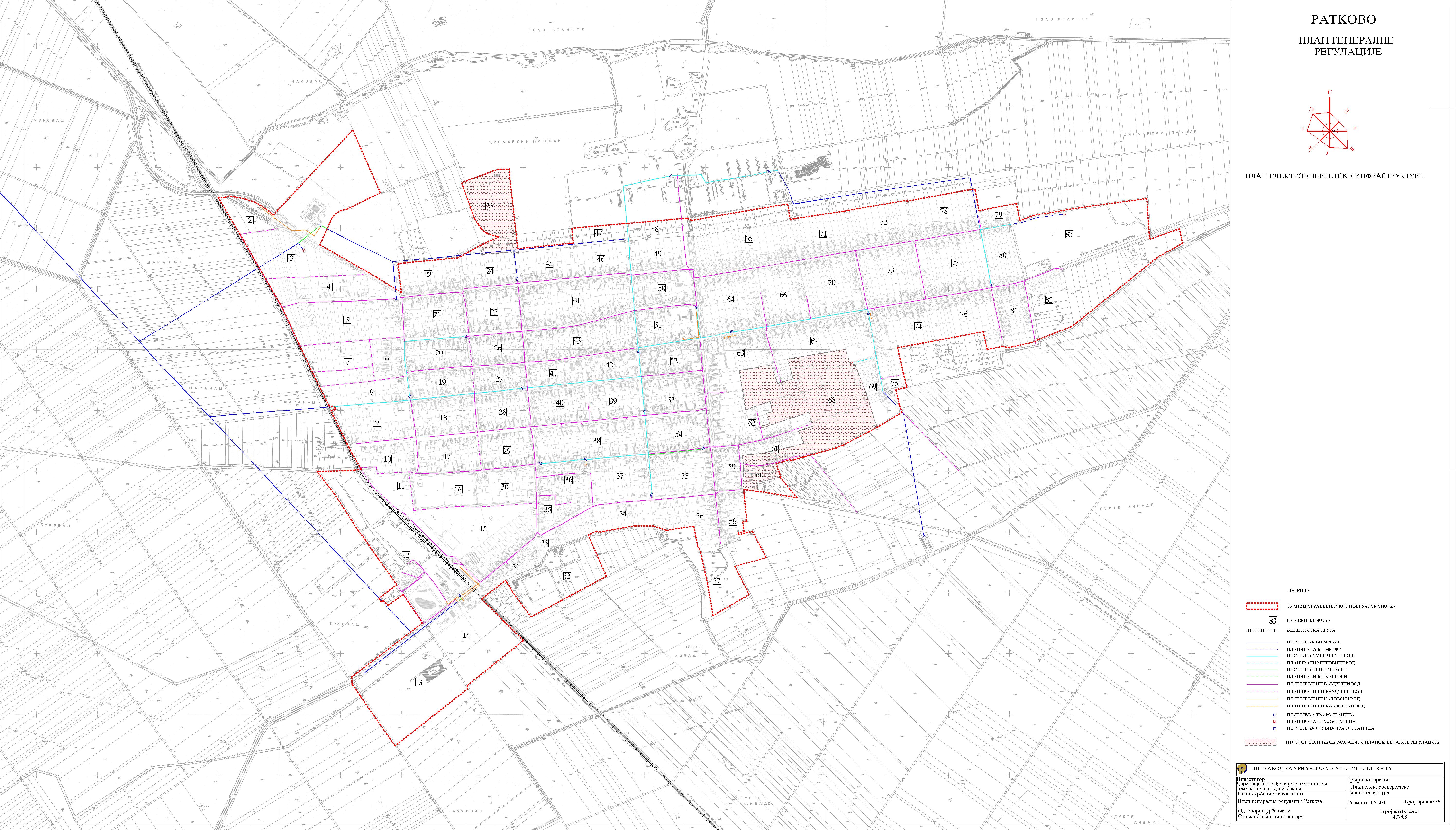Click the Број прилога: 6 text
The width and height of the screenshot is (1456, 830).
coord(1422,802)
